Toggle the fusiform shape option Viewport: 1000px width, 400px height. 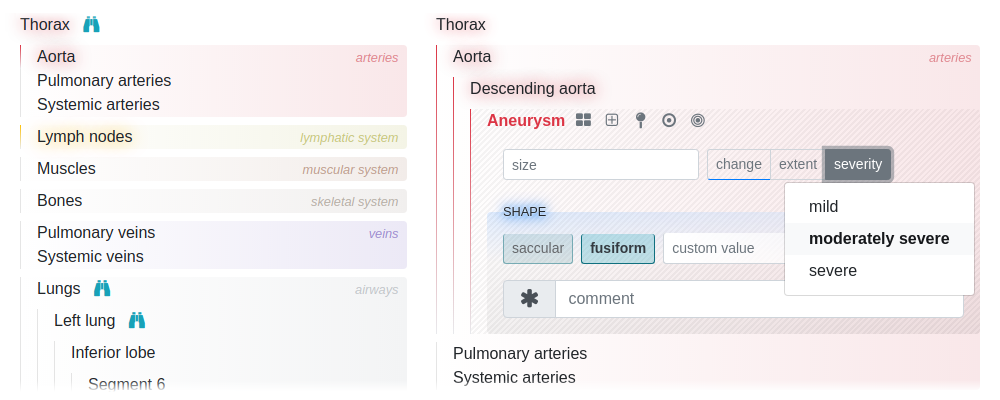pos(617,248)
